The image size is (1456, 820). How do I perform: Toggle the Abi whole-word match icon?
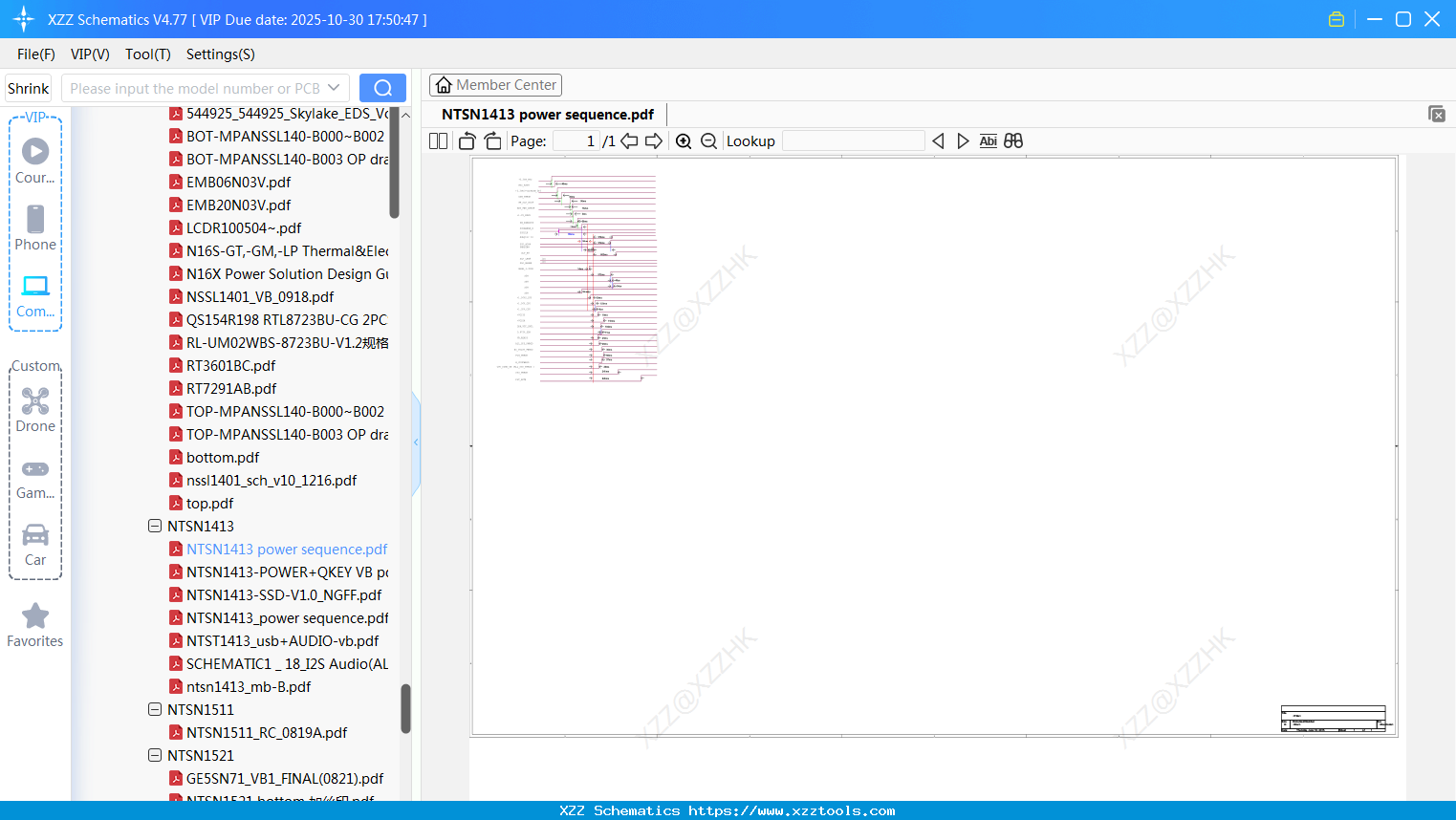click(988, 141)
